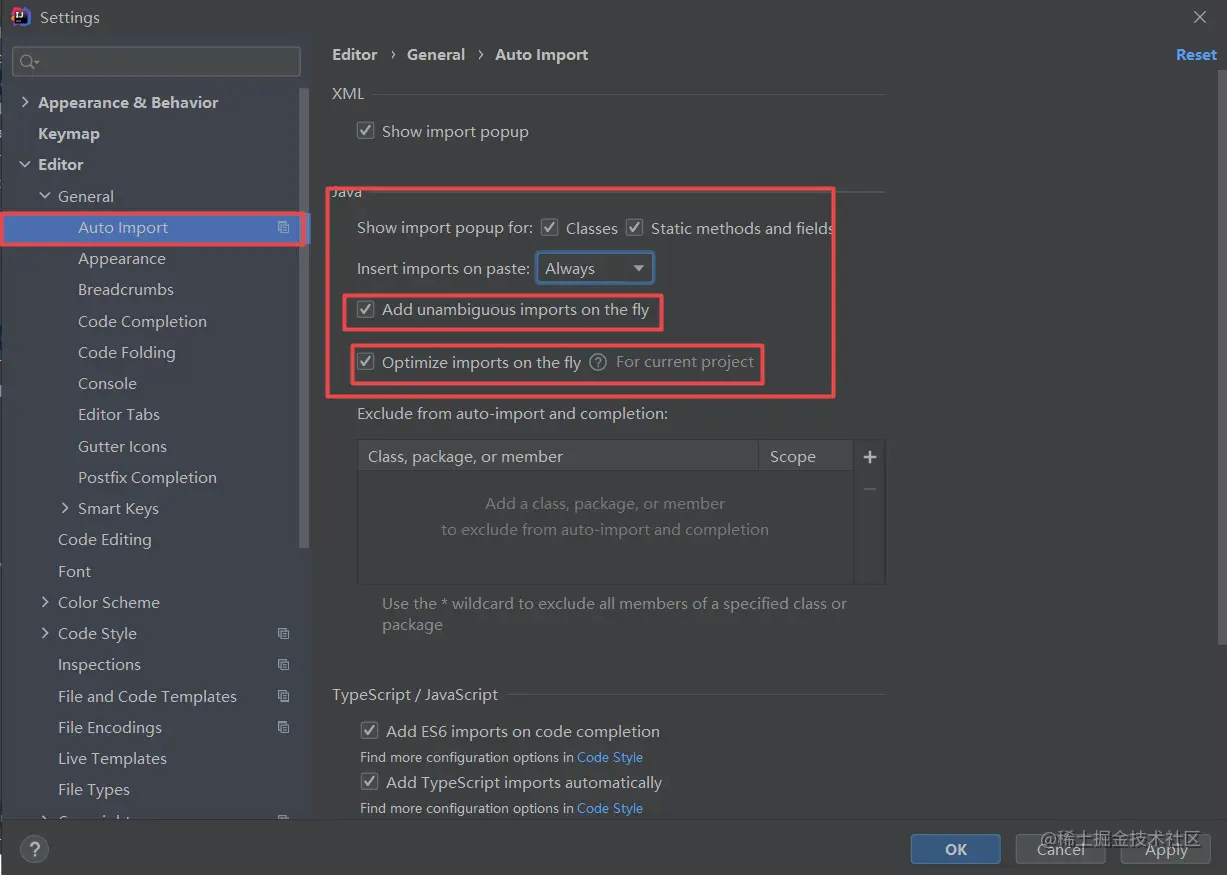The image size is (1227, 875).
Task: Click the Apply button
Action: pyautogui.click(x=1166, y=849)
